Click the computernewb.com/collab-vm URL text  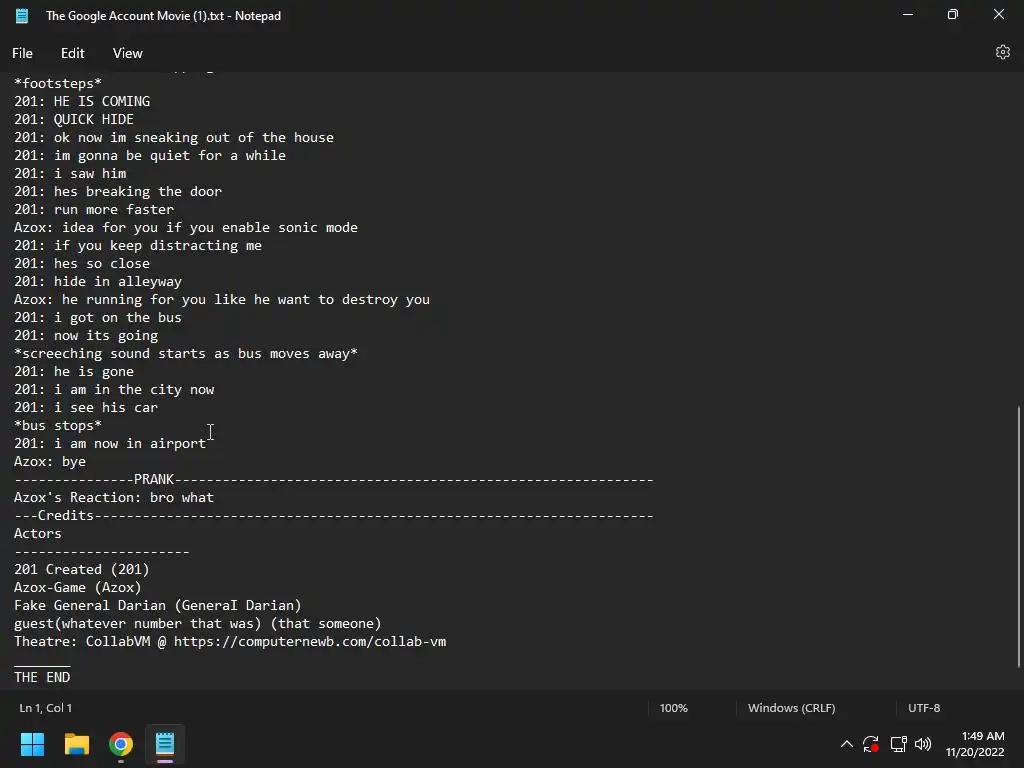(x=310, y=641)
